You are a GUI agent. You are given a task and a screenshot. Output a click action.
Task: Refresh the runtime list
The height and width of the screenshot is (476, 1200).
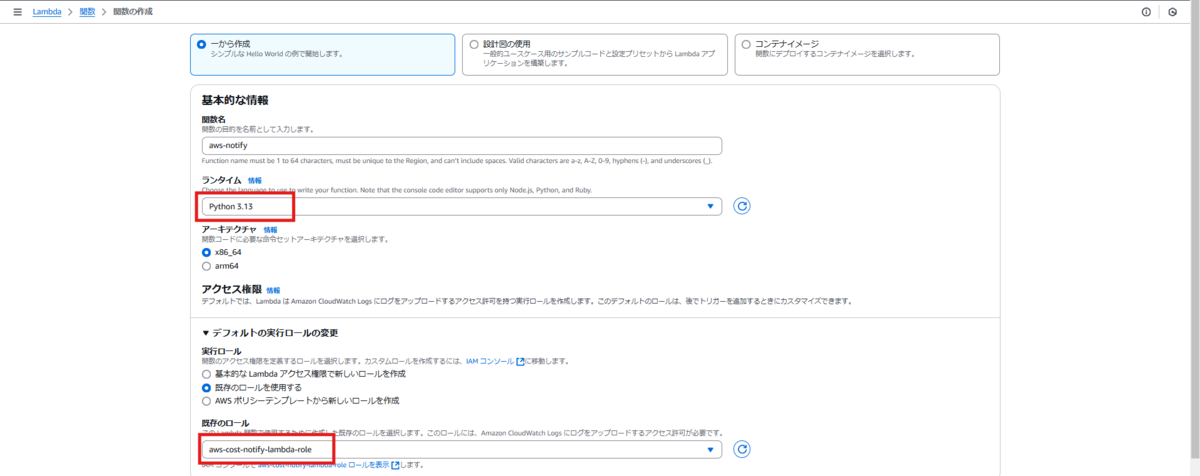(742, 206)
